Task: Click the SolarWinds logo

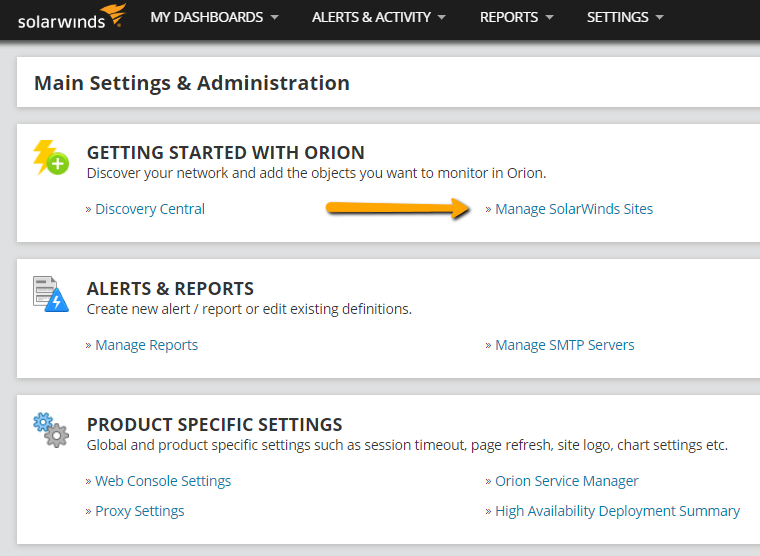Action: tap(72, 16)
